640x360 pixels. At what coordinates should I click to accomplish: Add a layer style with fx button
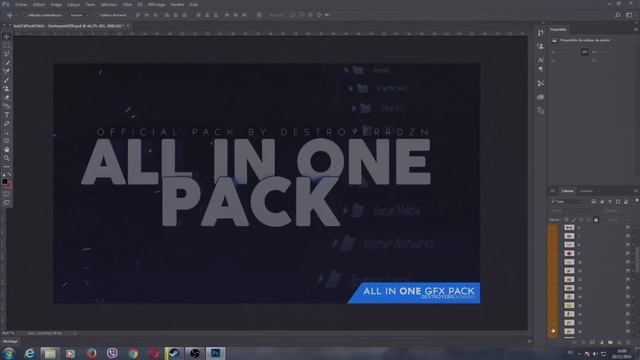[x=583, y=342]
